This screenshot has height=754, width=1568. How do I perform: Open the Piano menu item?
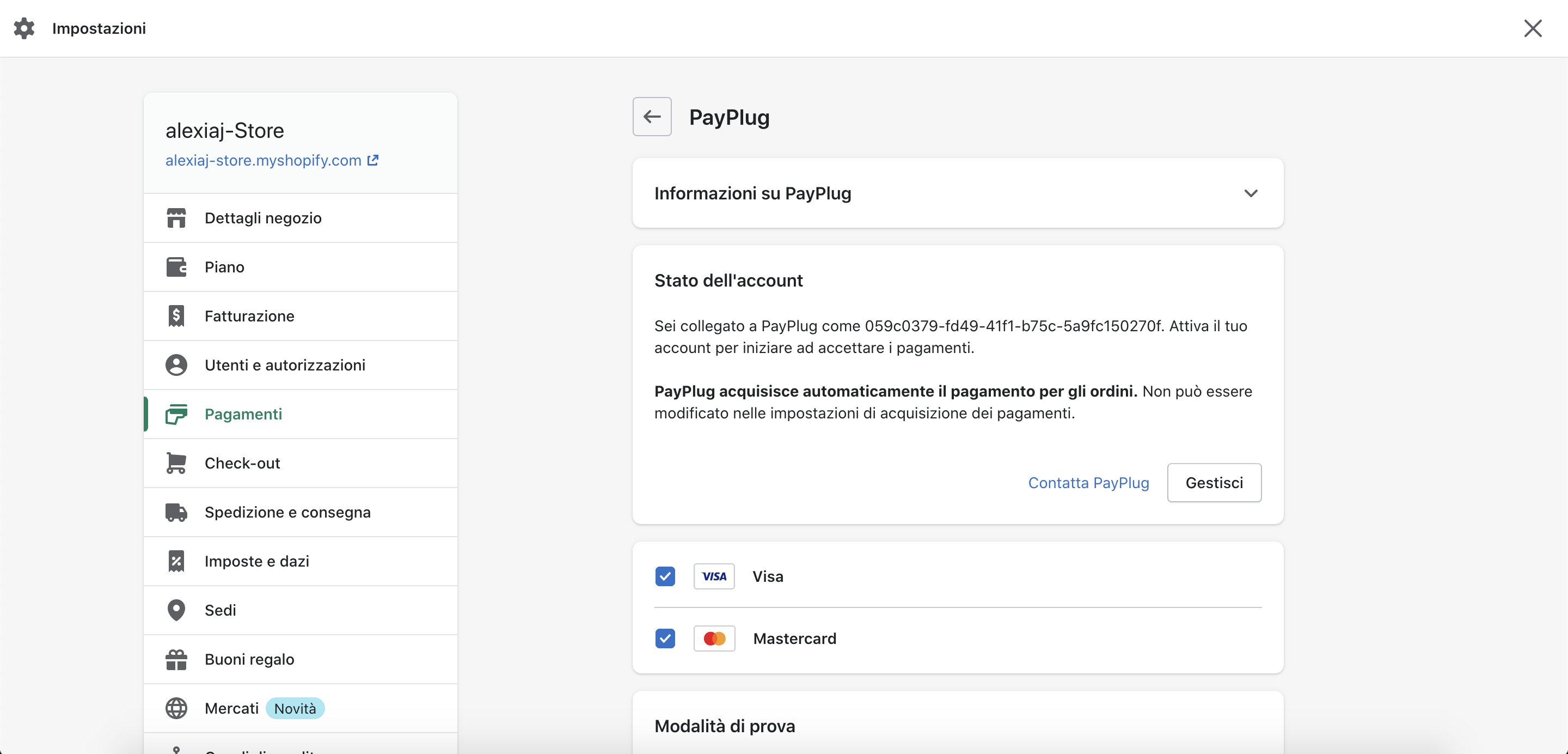point(301,267)
